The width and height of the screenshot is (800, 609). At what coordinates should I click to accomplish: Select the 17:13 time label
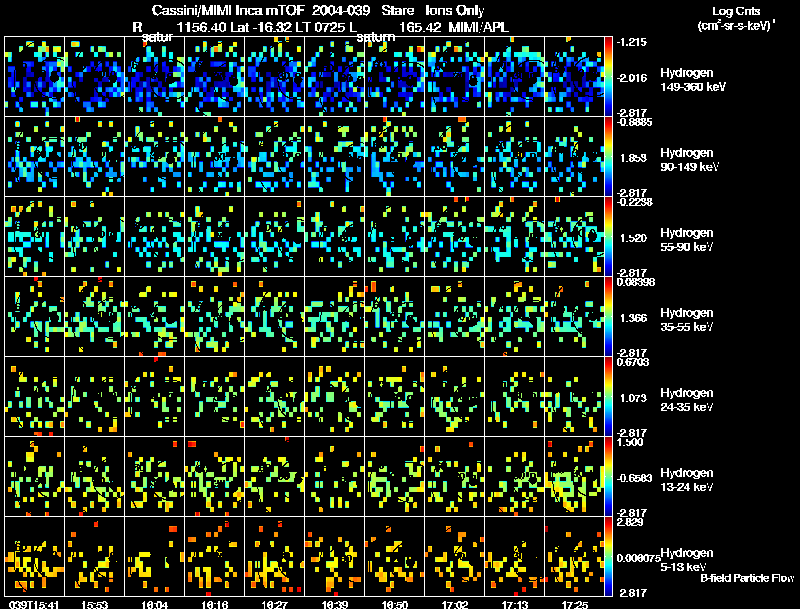(x=515, y=604)
